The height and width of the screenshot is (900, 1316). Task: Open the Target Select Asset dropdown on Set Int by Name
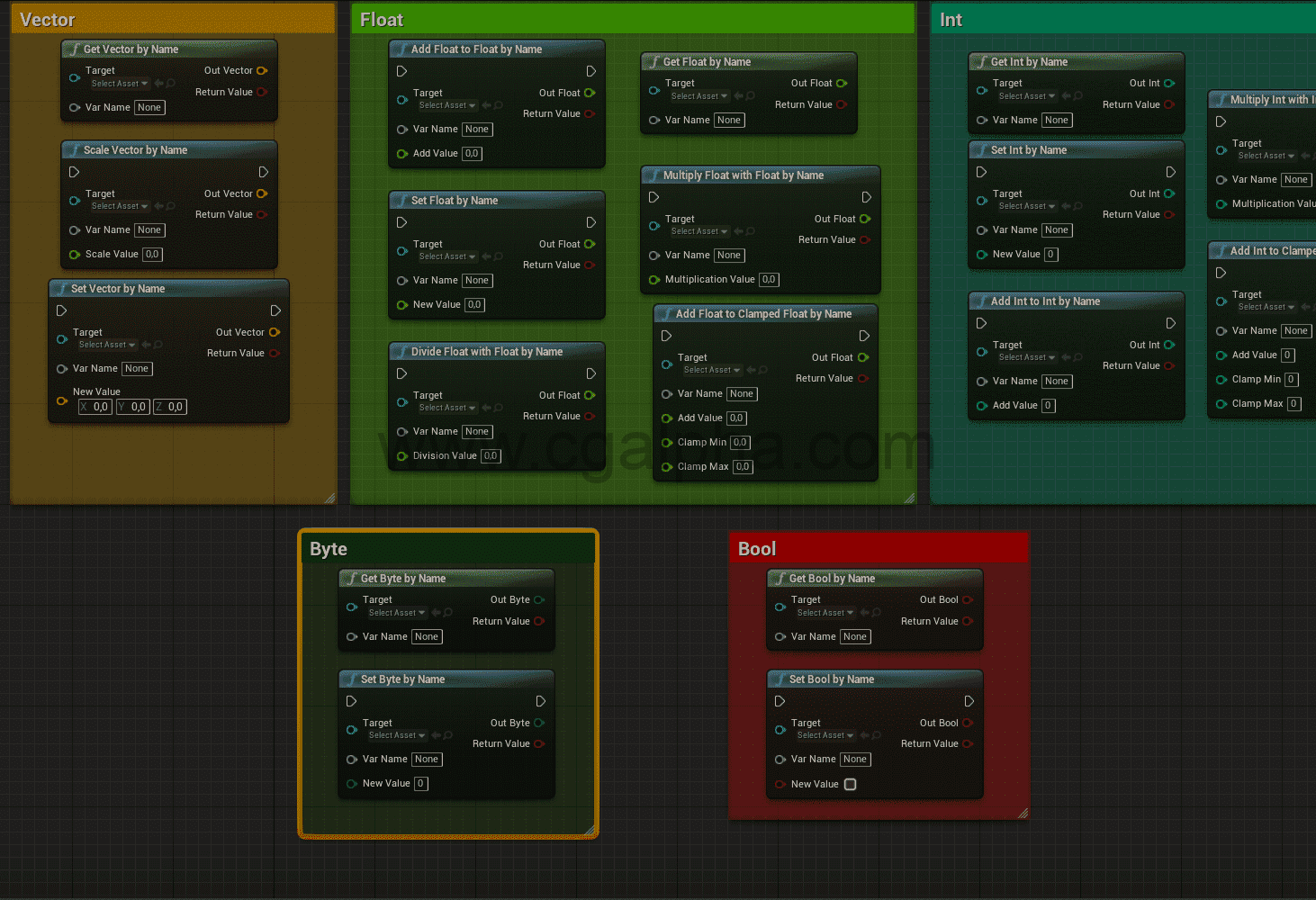click(1026, 206)
